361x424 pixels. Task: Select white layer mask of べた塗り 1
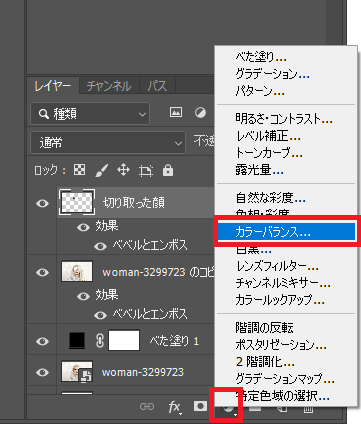[x=124, y=341]
